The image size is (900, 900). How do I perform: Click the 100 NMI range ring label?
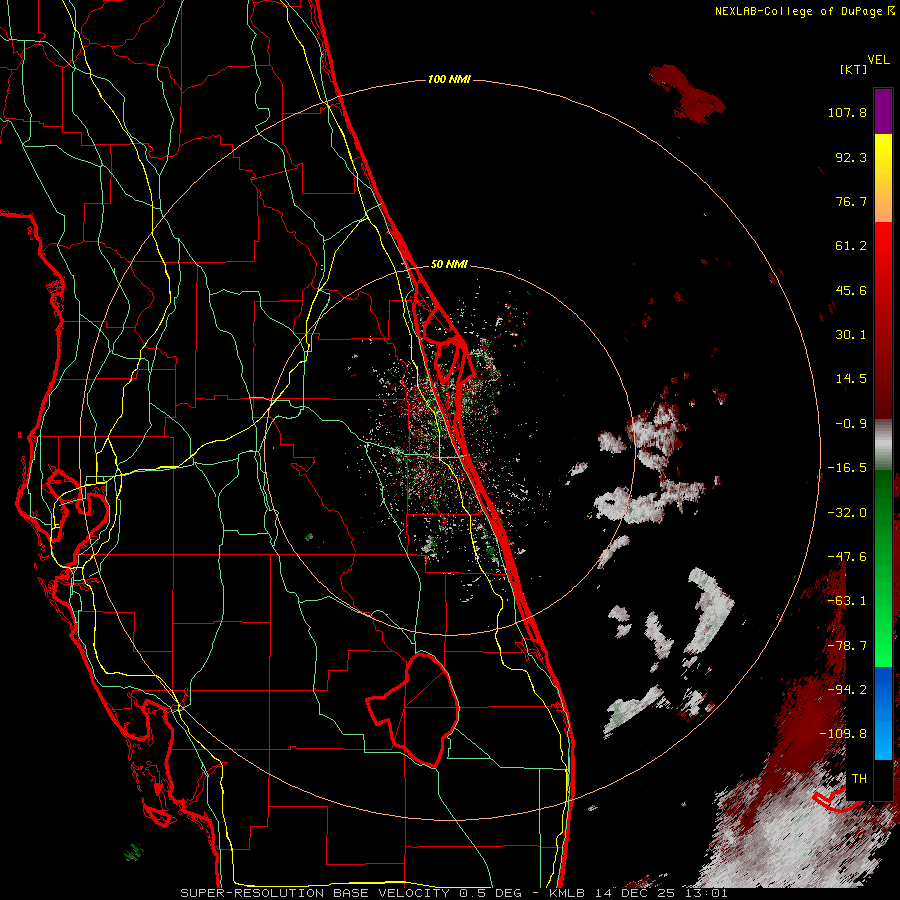pos(449,79)
